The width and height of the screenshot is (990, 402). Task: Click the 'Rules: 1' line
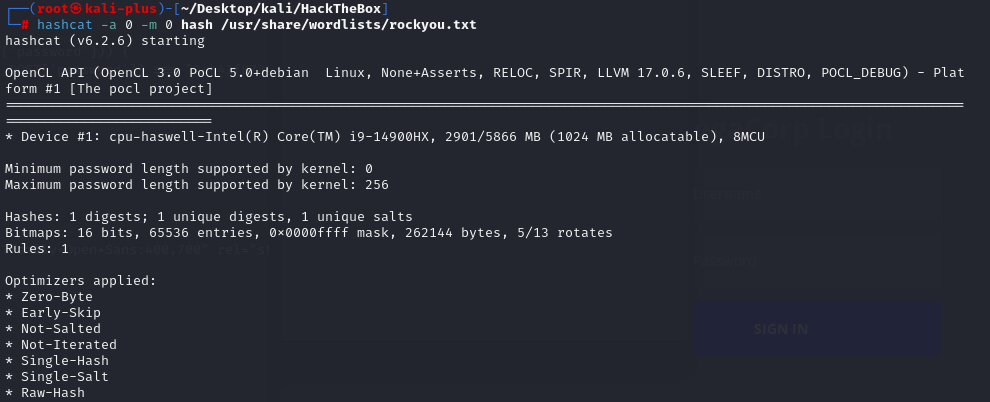pyautogui.click(x=36, y=249)
